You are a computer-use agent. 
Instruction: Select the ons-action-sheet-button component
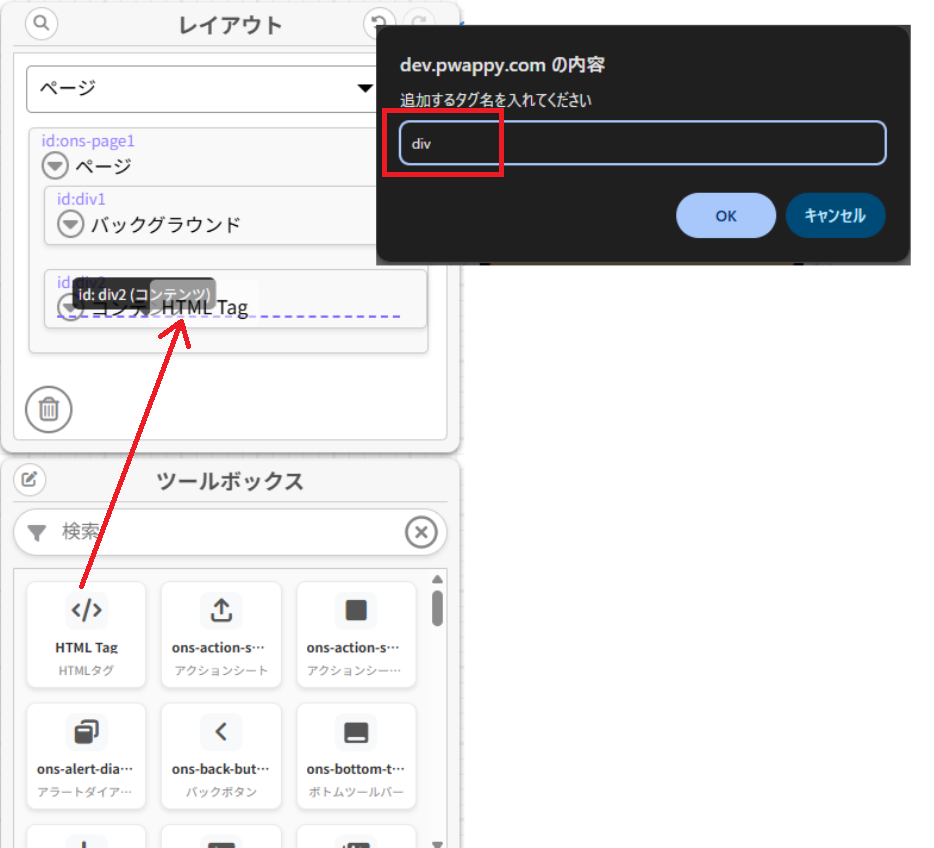pyautogui.click(x=355, y=636)
